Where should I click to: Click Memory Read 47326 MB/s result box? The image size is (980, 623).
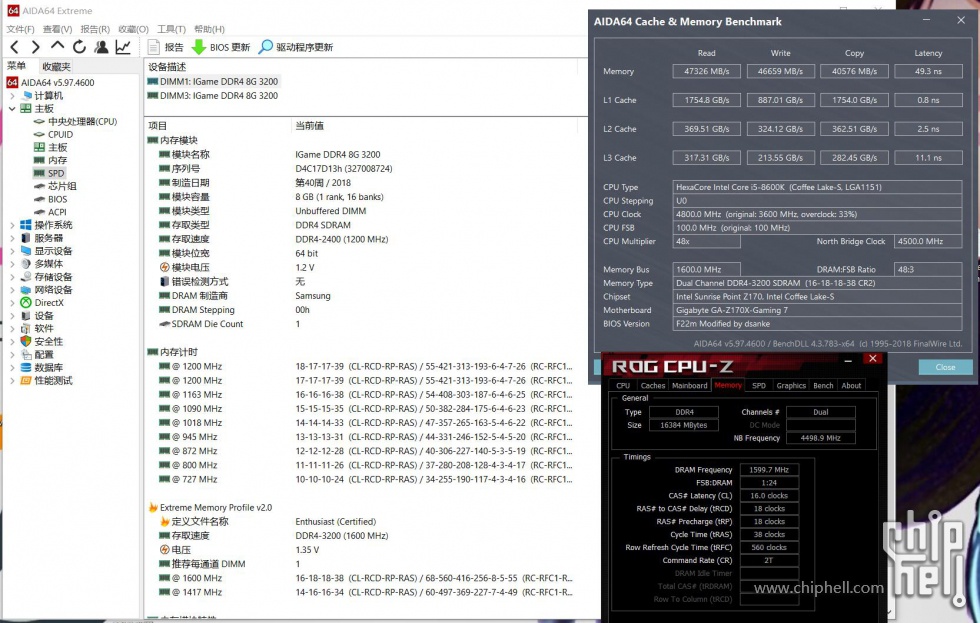click(706, 71)
